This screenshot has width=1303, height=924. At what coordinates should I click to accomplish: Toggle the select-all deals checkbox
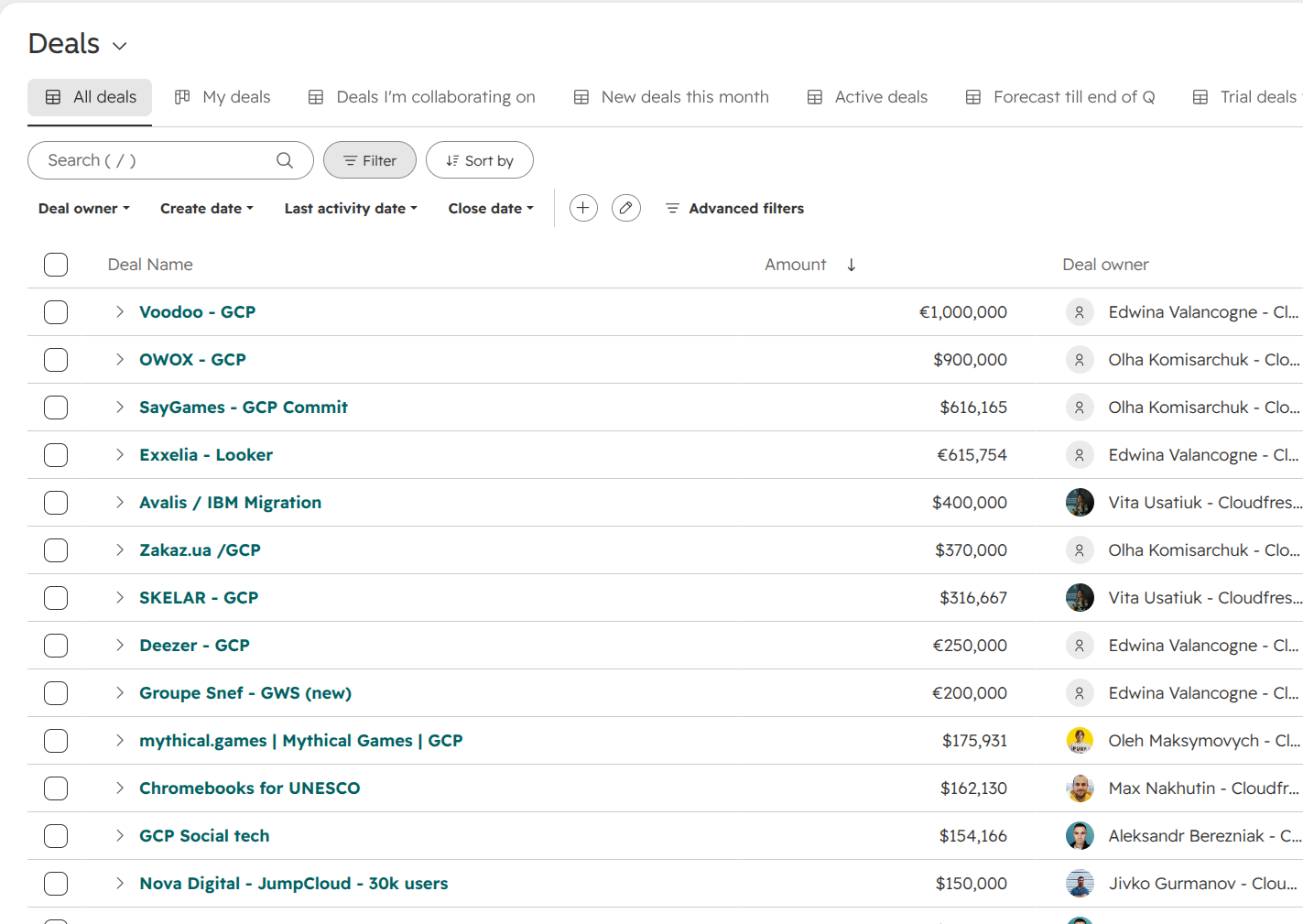coord(56,265)
